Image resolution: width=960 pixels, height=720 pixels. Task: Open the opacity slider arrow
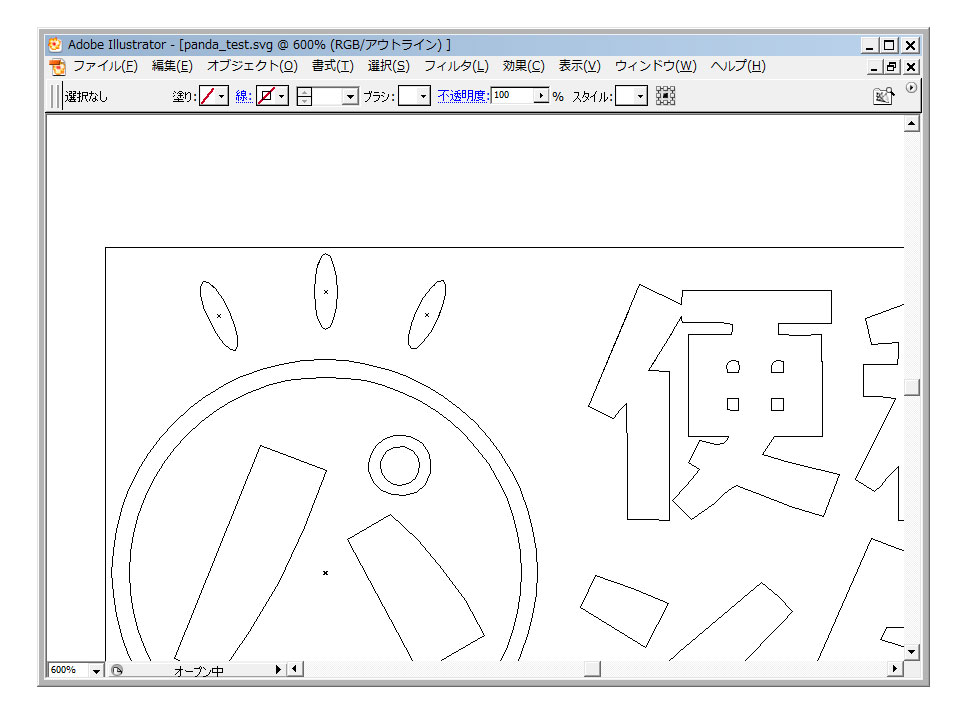[x=541, y=96]
